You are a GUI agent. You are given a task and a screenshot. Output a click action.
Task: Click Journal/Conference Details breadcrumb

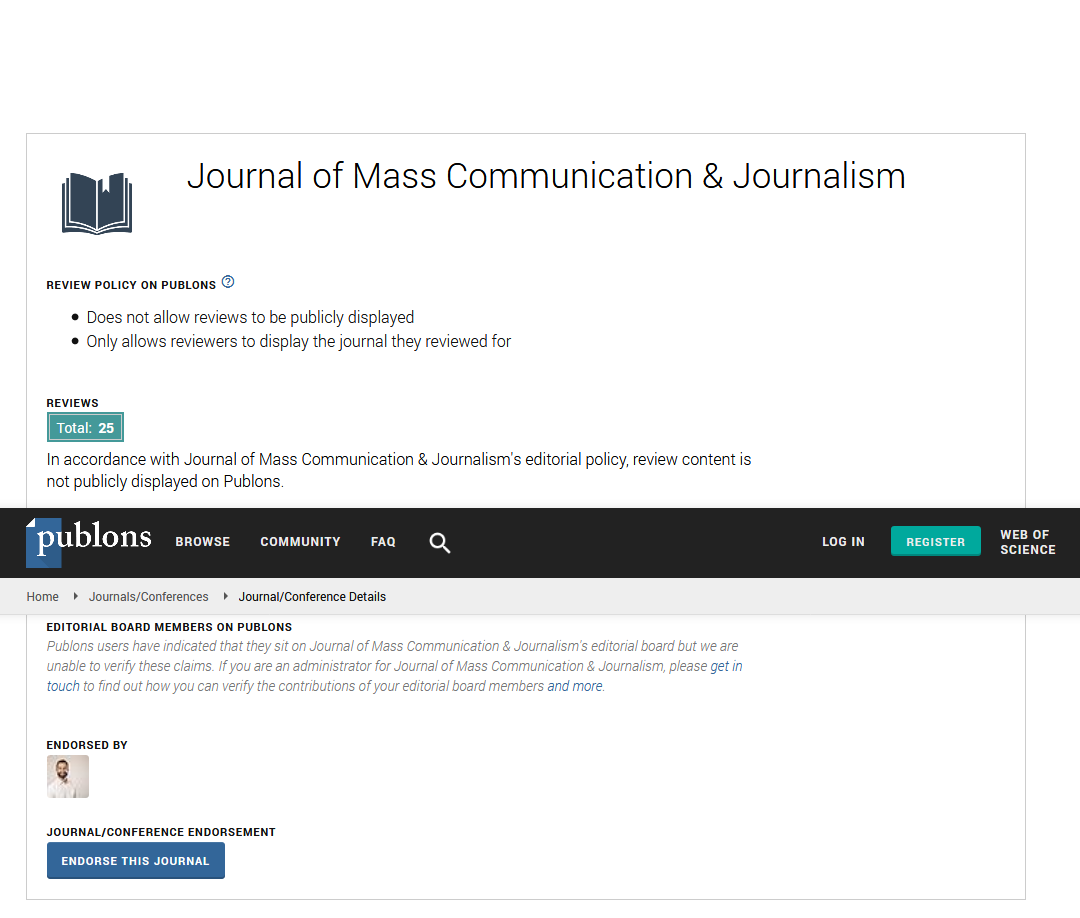click(312, 597)
